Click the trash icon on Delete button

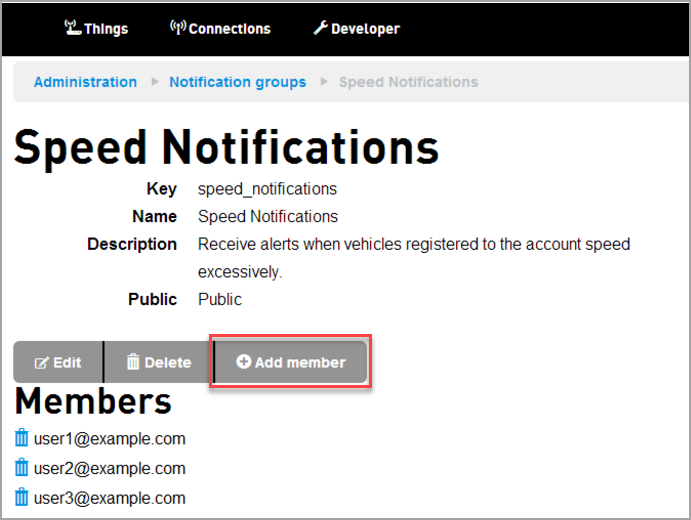pyautogui.click(x=133, y=362)
